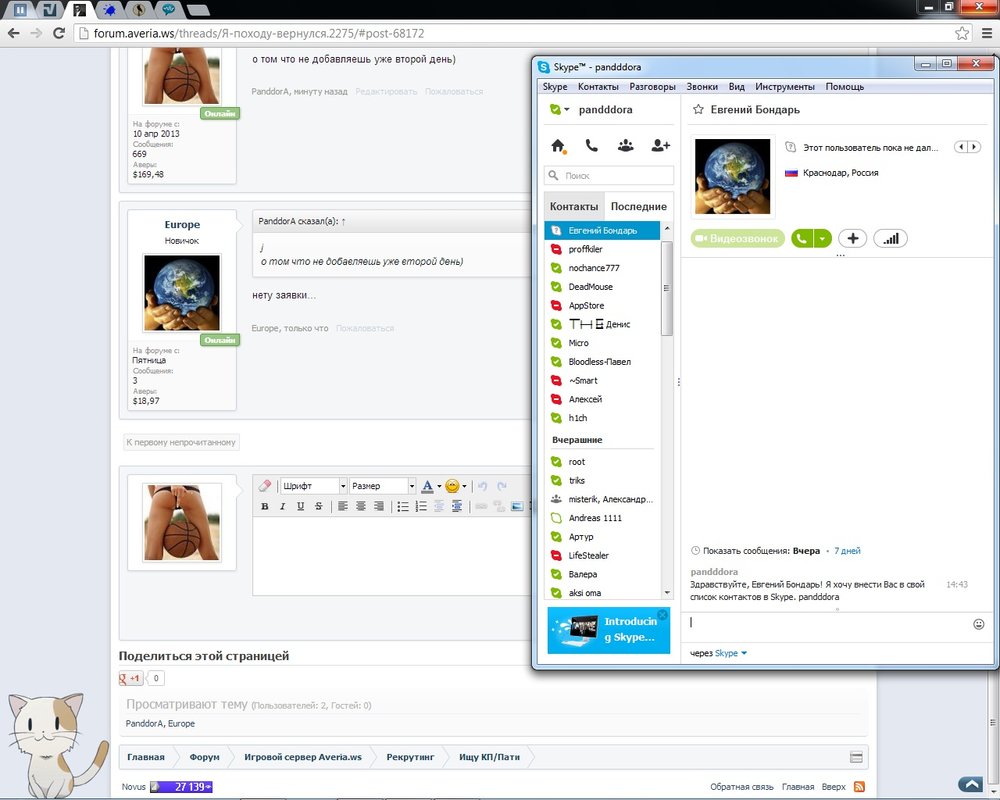Screen dimensions: 1000x800
Task: Insert image using forum editor picture icon
Action: 517,507
